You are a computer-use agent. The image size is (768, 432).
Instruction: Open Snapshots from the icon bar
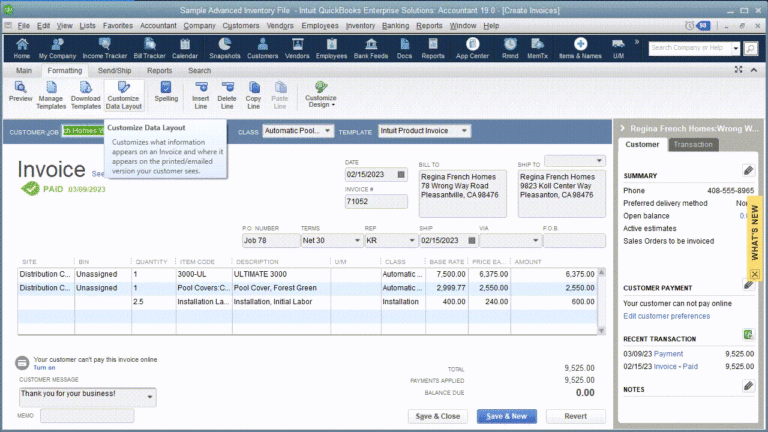click(225, 48)
